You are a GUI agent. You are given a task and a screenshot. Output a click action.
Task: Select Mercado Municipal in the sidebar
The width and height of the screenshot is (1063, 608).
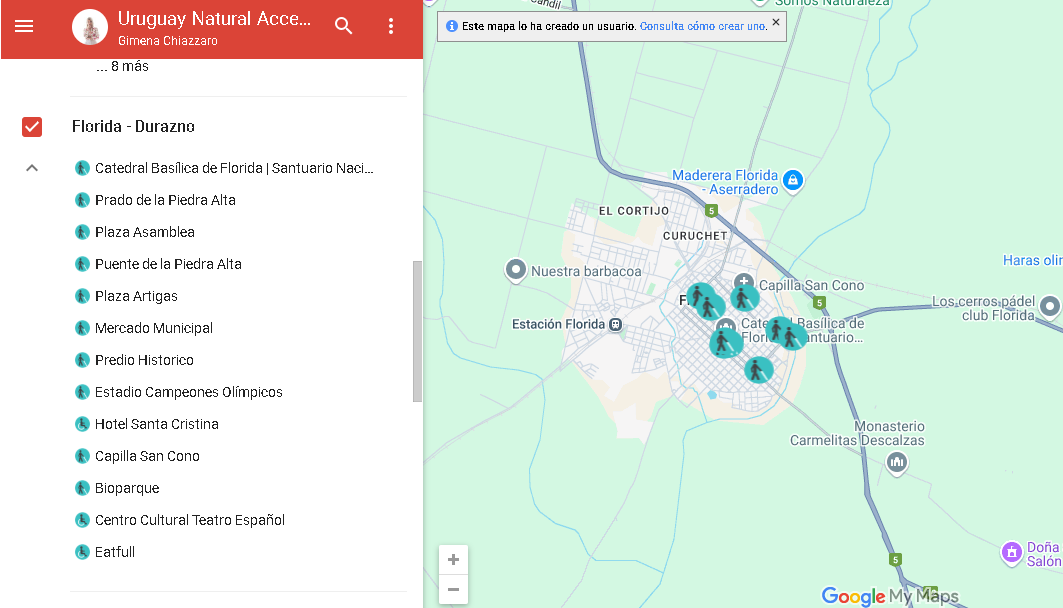tap(153, 328)
